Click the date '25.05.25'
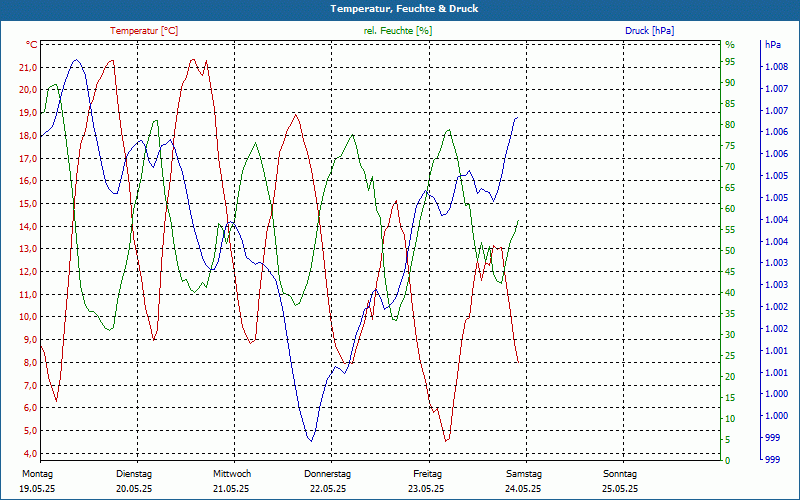Screen dimensions: 800x500 [620, 489]
